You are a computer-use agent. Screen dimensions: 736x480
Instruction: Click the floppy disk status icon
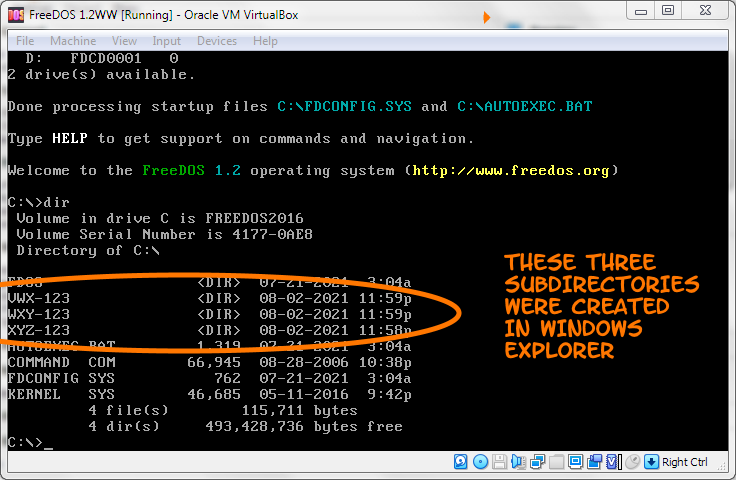click(499, 462)
